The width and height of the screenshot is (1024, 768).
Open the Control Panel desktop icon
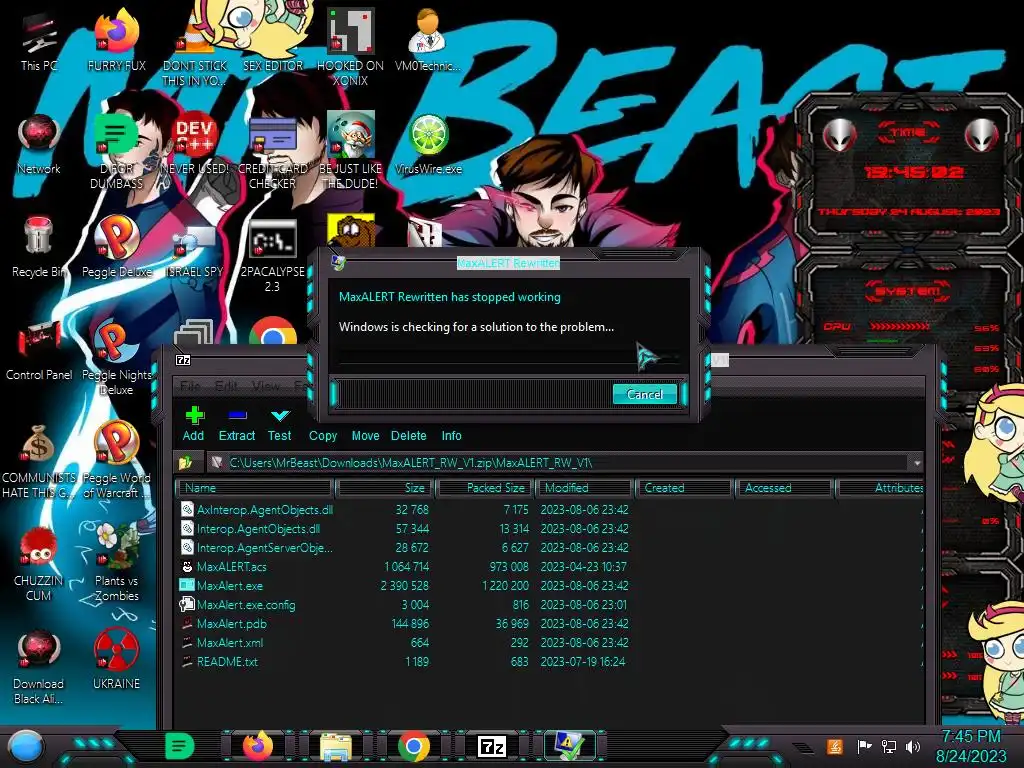pyautogui.click(x=39, y=351)
